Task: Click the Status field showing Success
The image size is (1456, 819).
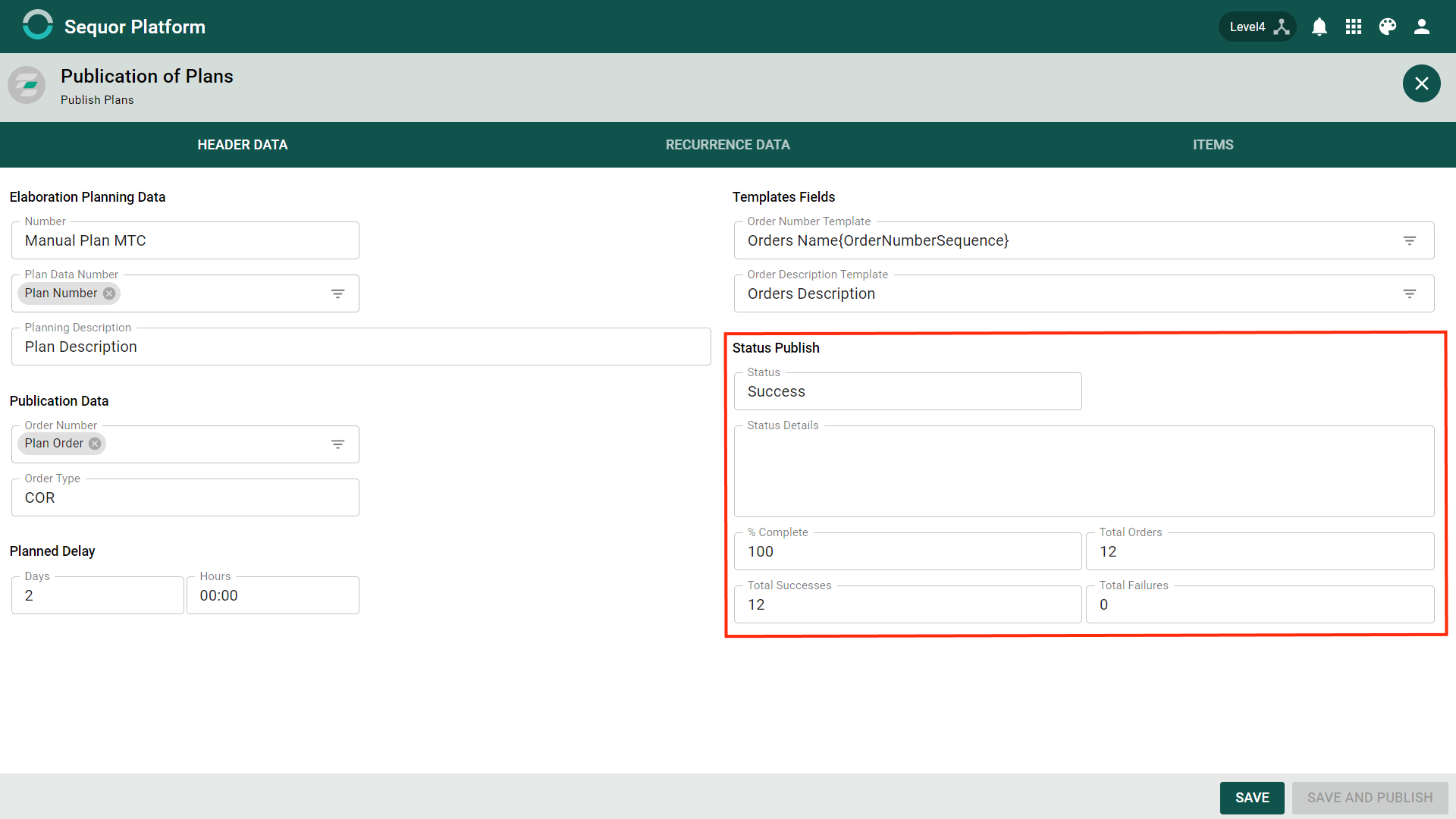Action: click(x=908, y=391)
